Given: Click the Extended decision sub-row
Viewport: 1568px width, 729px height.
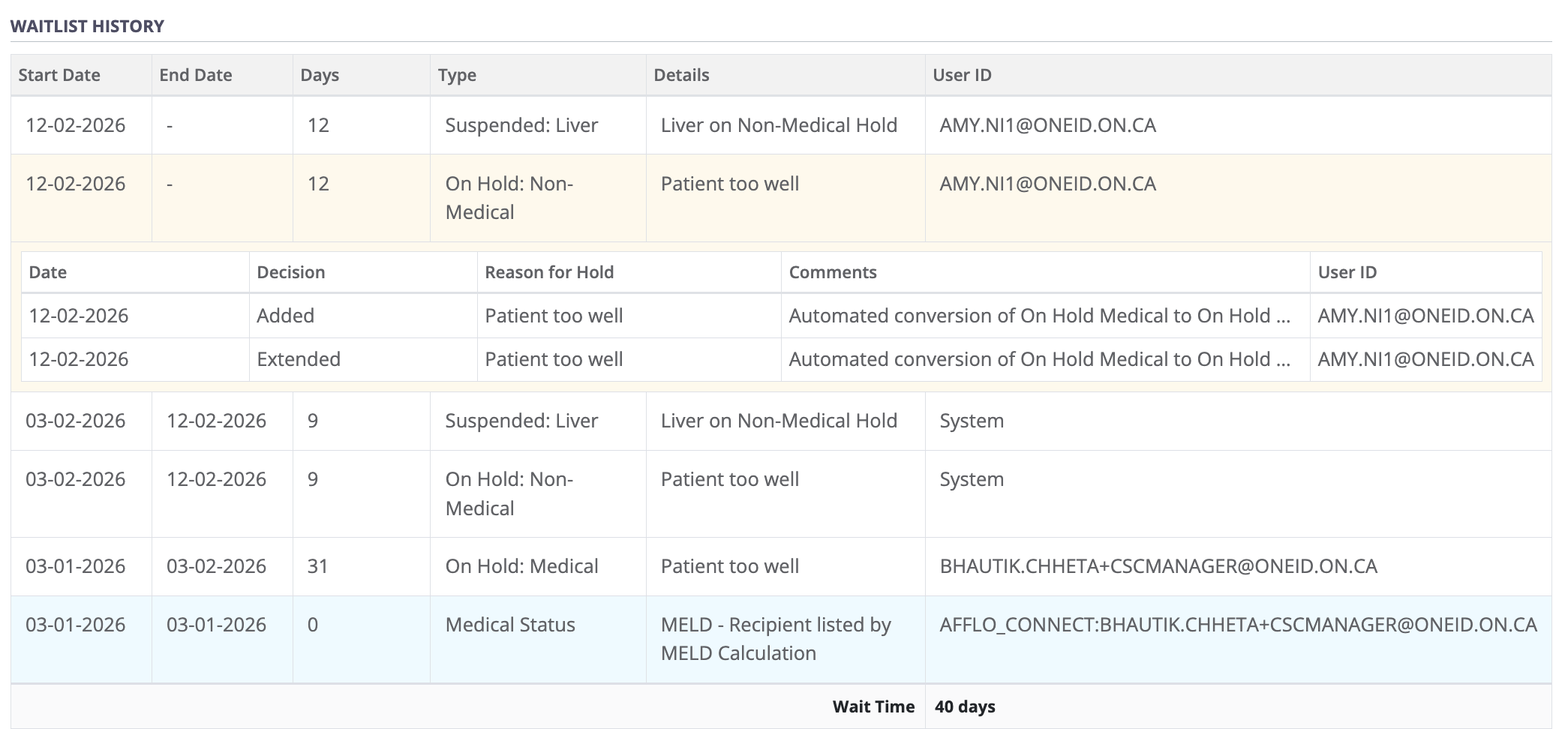Looking at the screenshot, I should coord(298,359).
